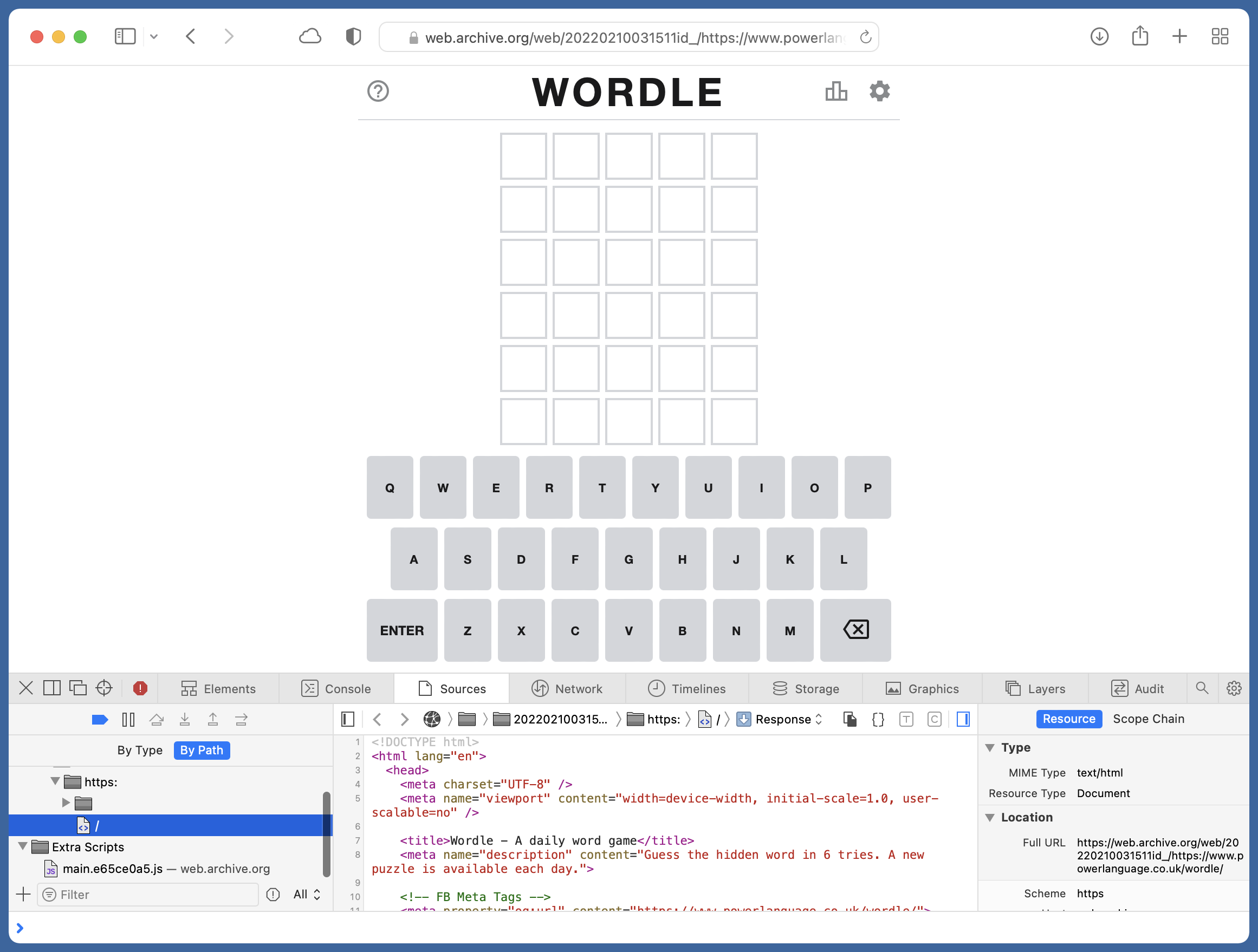The image size is (1258, 952).
Task: Open Wordle statistics chart icon
Action: 836,91
